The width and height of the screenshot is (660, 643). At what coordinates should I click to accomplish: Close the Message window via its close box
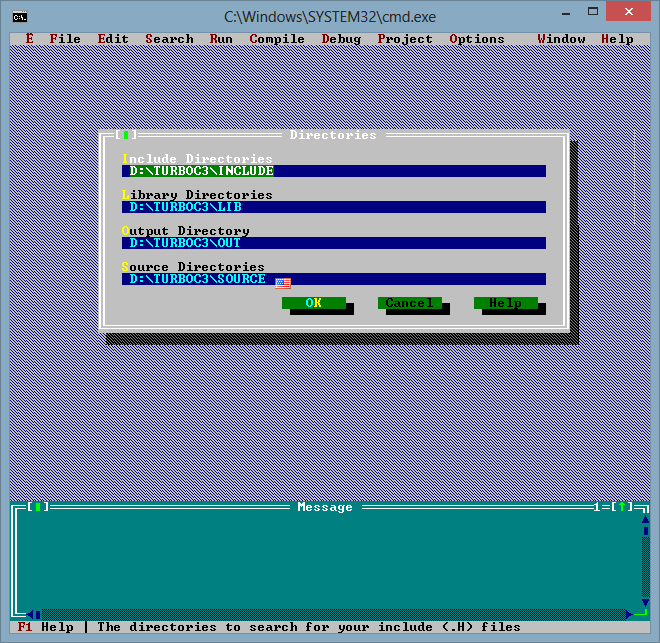point(38,507)
